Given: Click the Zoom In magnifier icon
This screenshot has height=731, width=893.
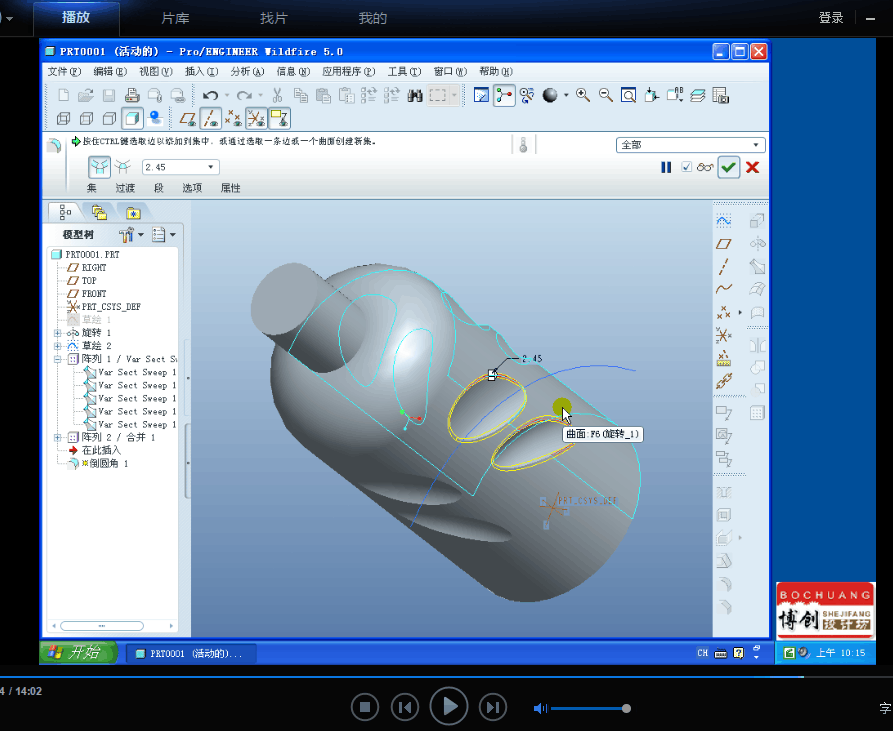Looking at the screenshot, I should coord(583,95).
